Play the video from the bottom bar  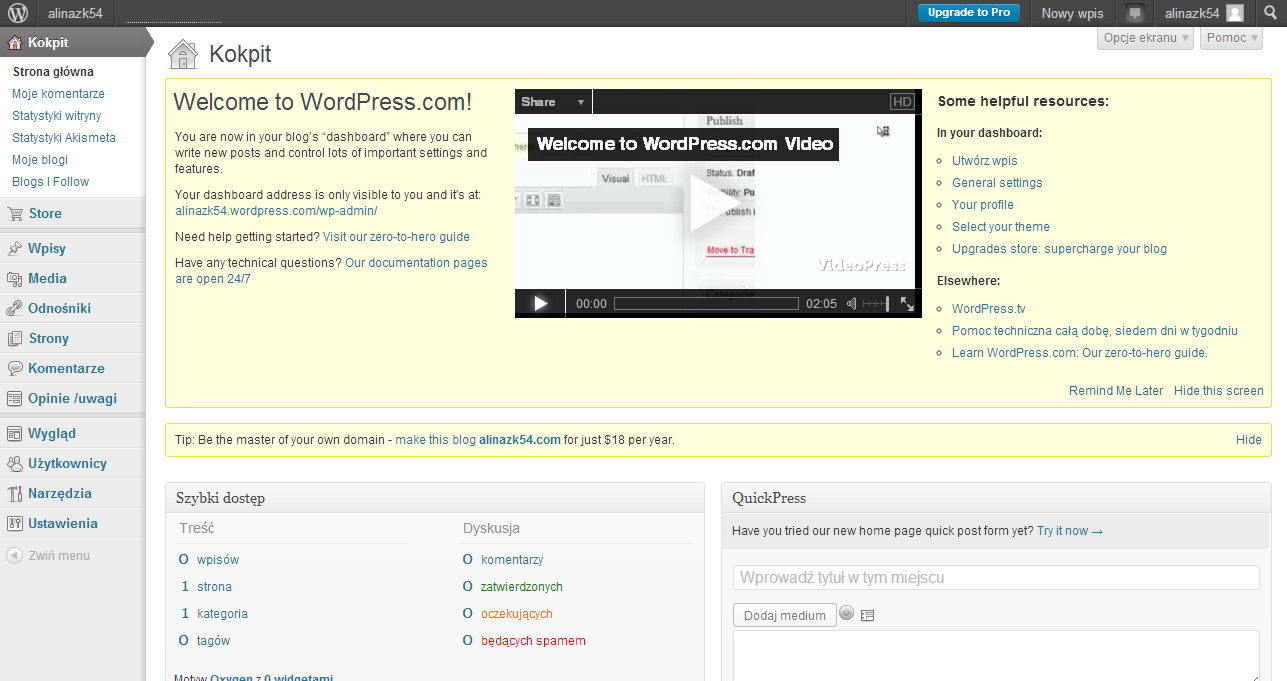pos(540,303)
